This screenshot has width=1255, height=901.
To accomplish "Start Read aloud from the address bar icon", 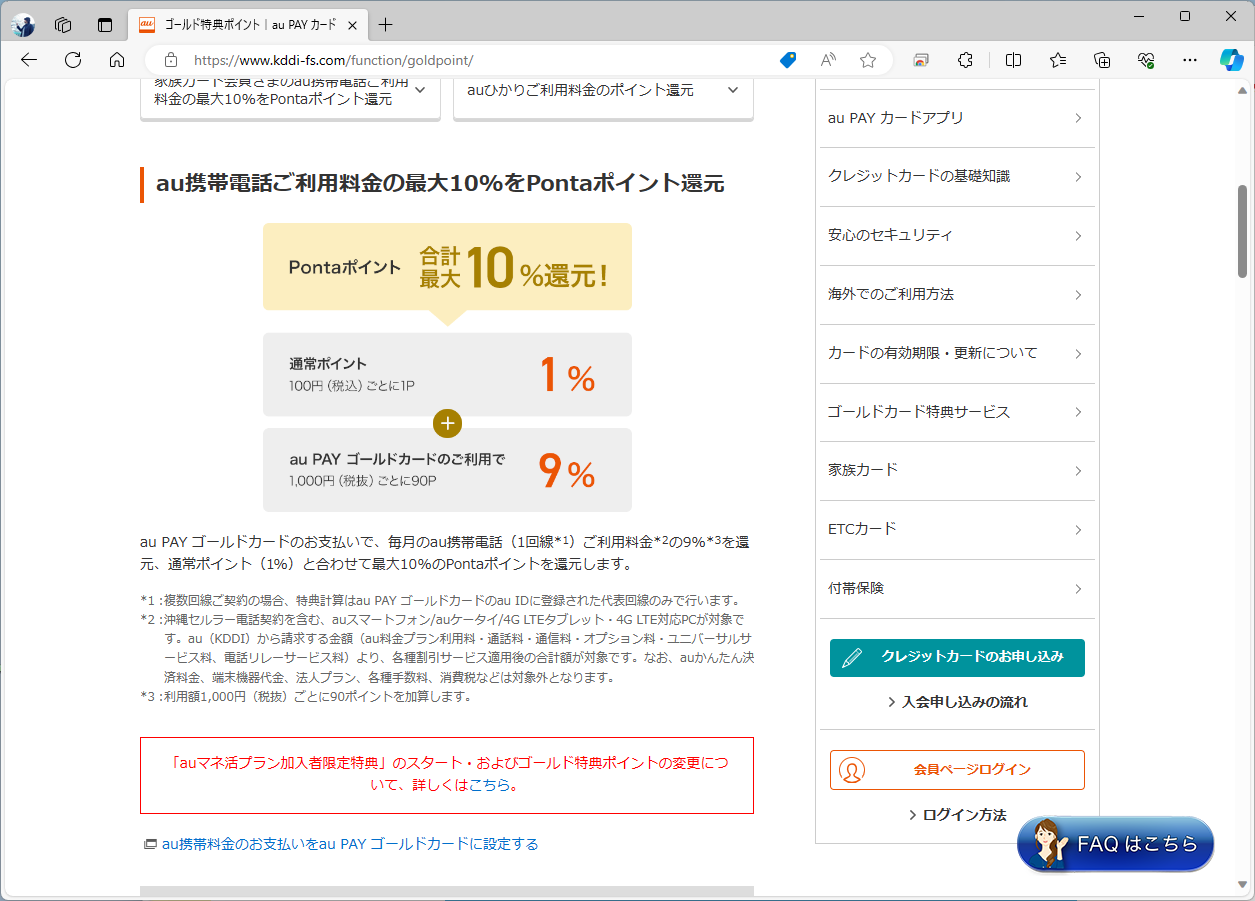I will (x=827, y=60).
